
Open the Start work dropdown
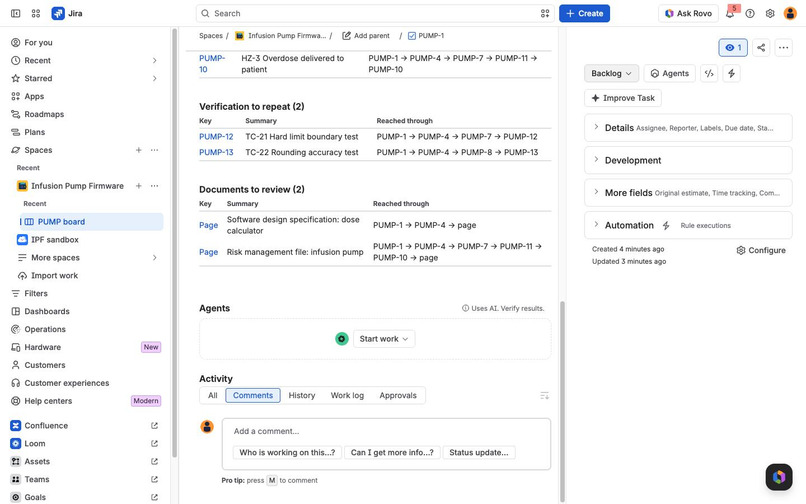tap(384, 339)
